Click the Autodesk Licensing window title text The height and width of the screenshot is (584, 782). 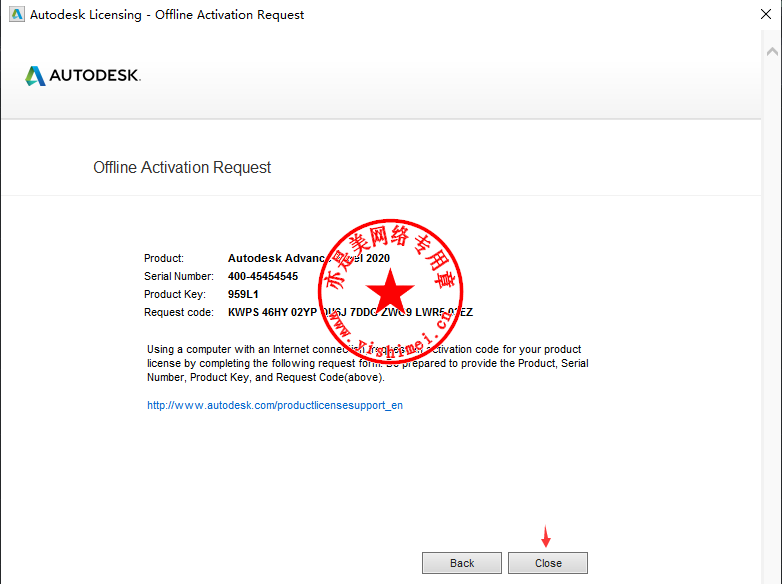pos(167,15)
